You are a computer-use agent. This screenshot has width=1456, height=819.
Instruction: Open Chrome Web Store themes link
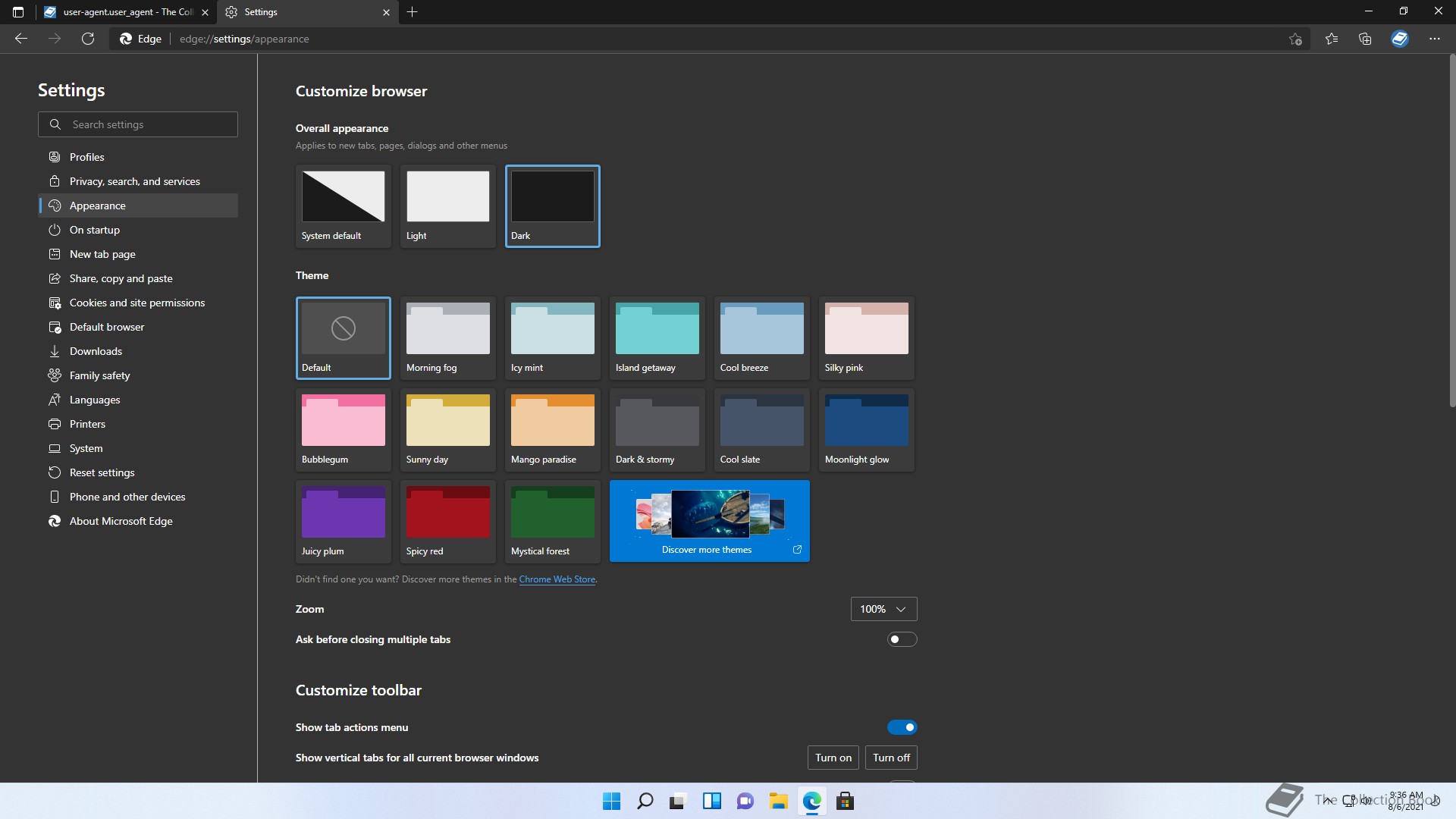click(556, 578)
